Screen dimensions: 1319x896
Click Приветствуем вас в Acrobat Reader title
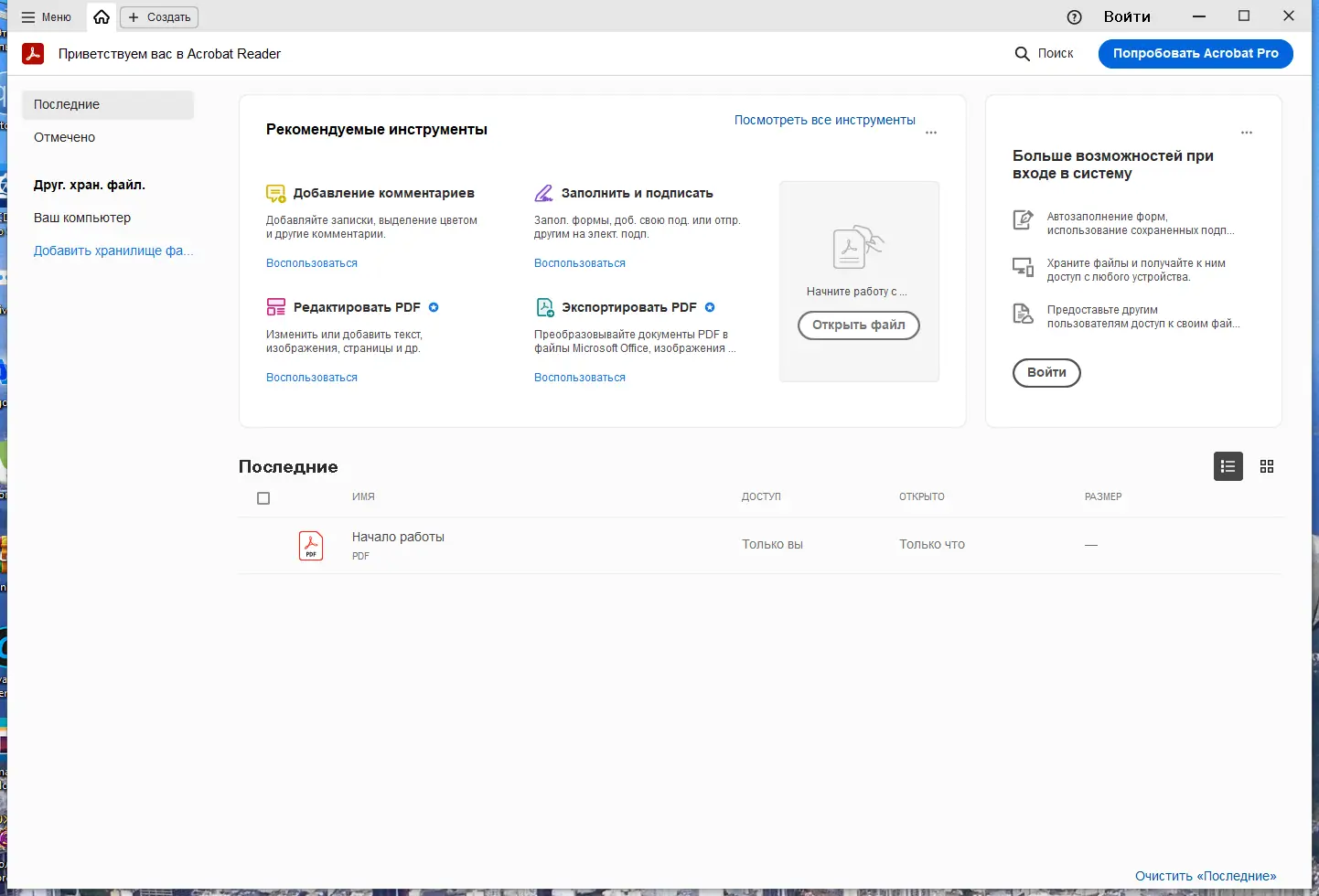[x=169, y=54]
